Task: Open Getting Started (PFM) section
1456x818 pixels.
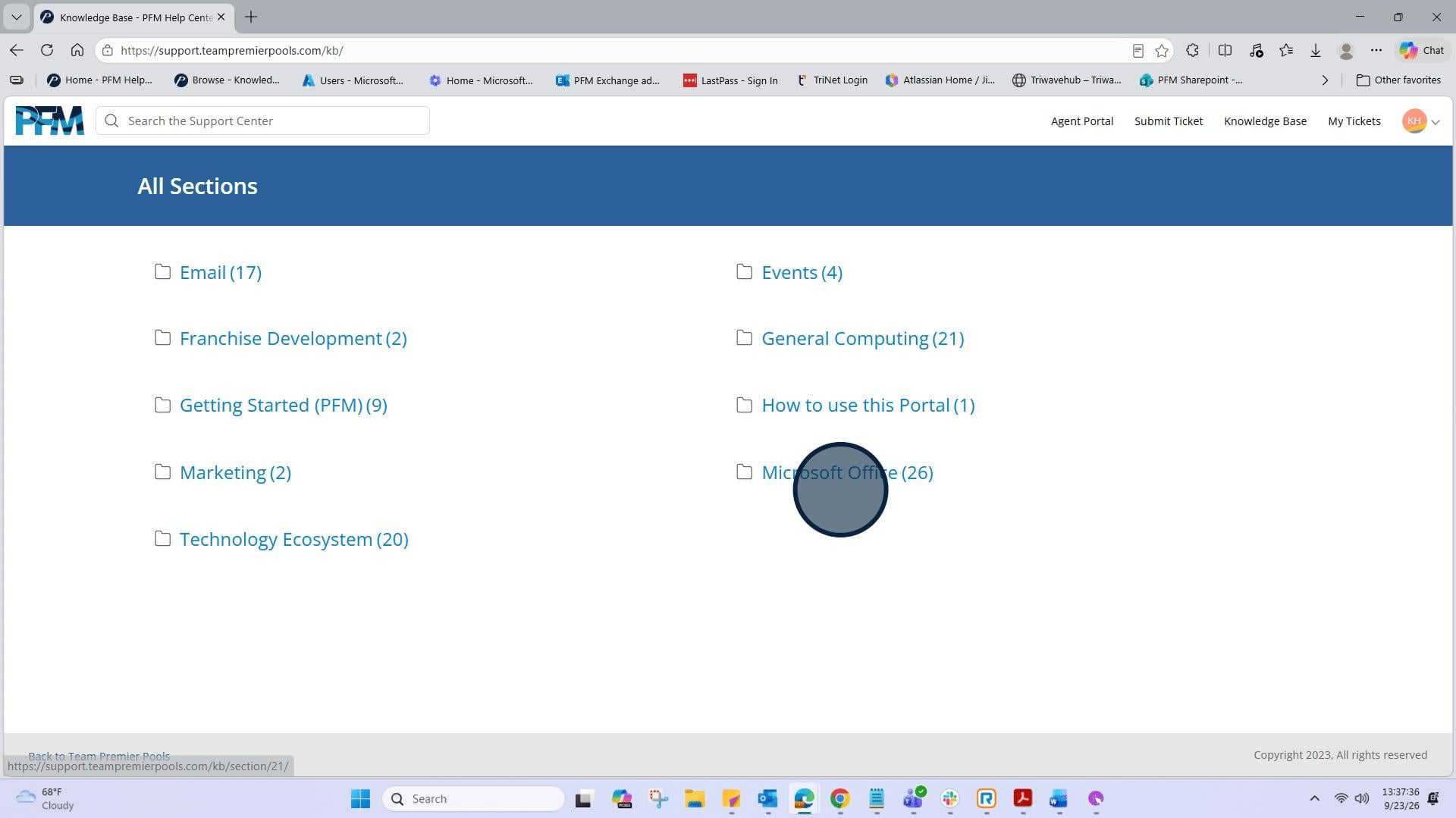Action: 283,405
